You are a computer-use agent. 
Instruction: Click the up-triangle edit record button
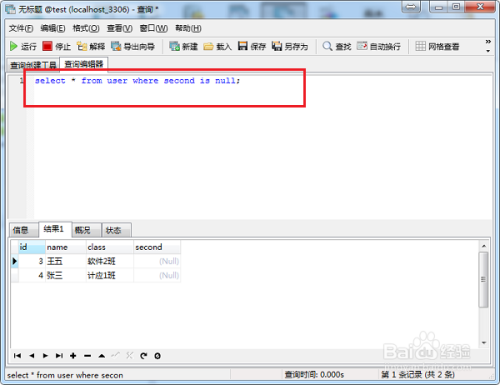point(102,356)
